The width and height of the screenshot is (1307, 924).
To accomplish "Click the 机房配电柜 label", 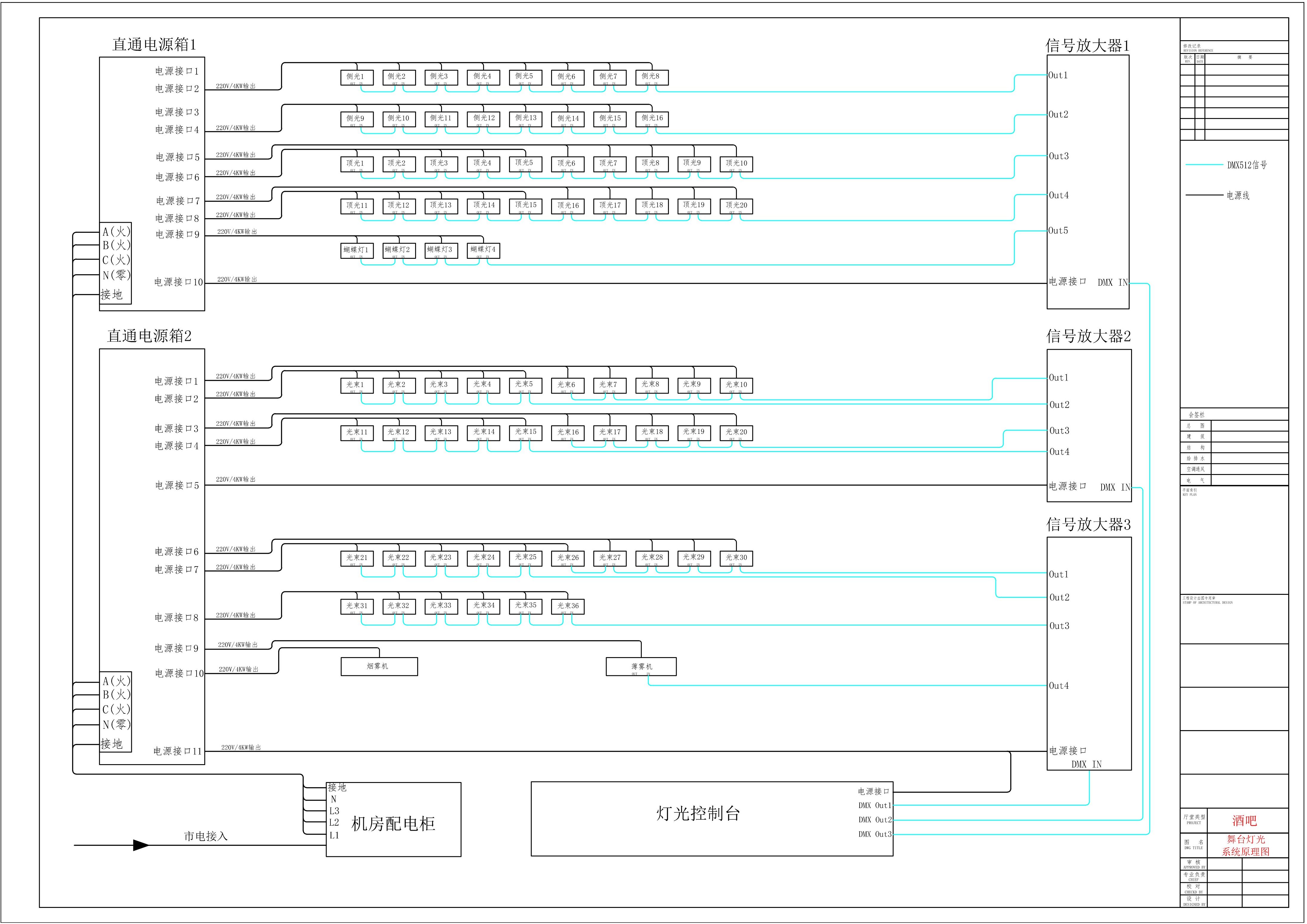I will [393, 824].
